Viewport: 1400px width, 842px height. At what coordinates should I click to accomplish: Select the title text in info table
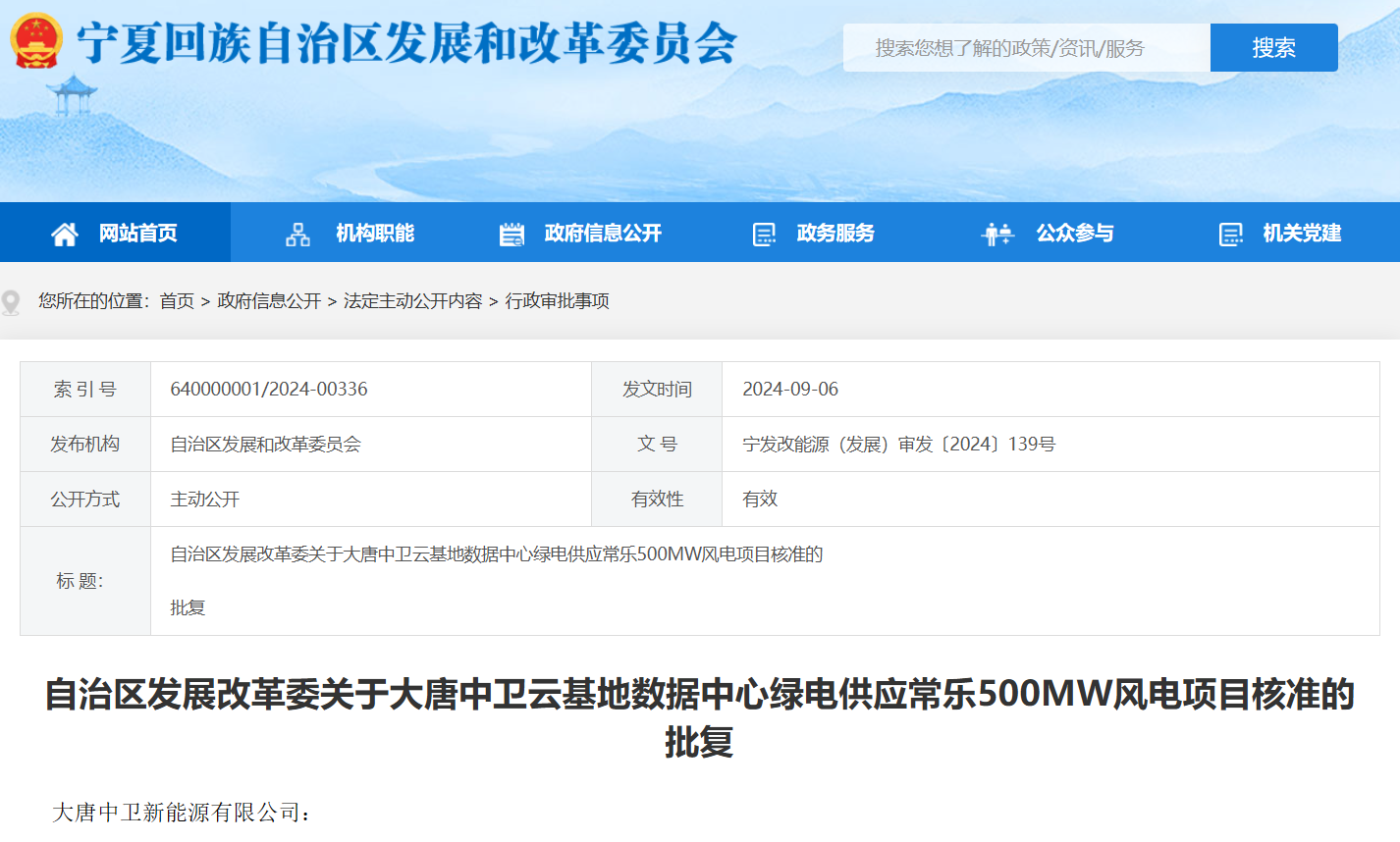pyautogui.click(x=497, y=580)
